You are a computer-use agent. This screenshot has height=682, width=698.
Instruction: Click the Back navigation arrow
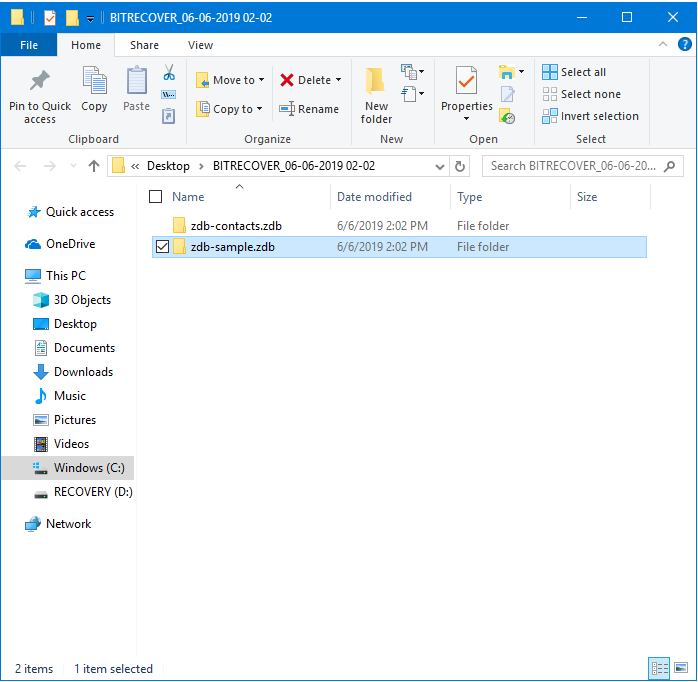coord(20,166)
